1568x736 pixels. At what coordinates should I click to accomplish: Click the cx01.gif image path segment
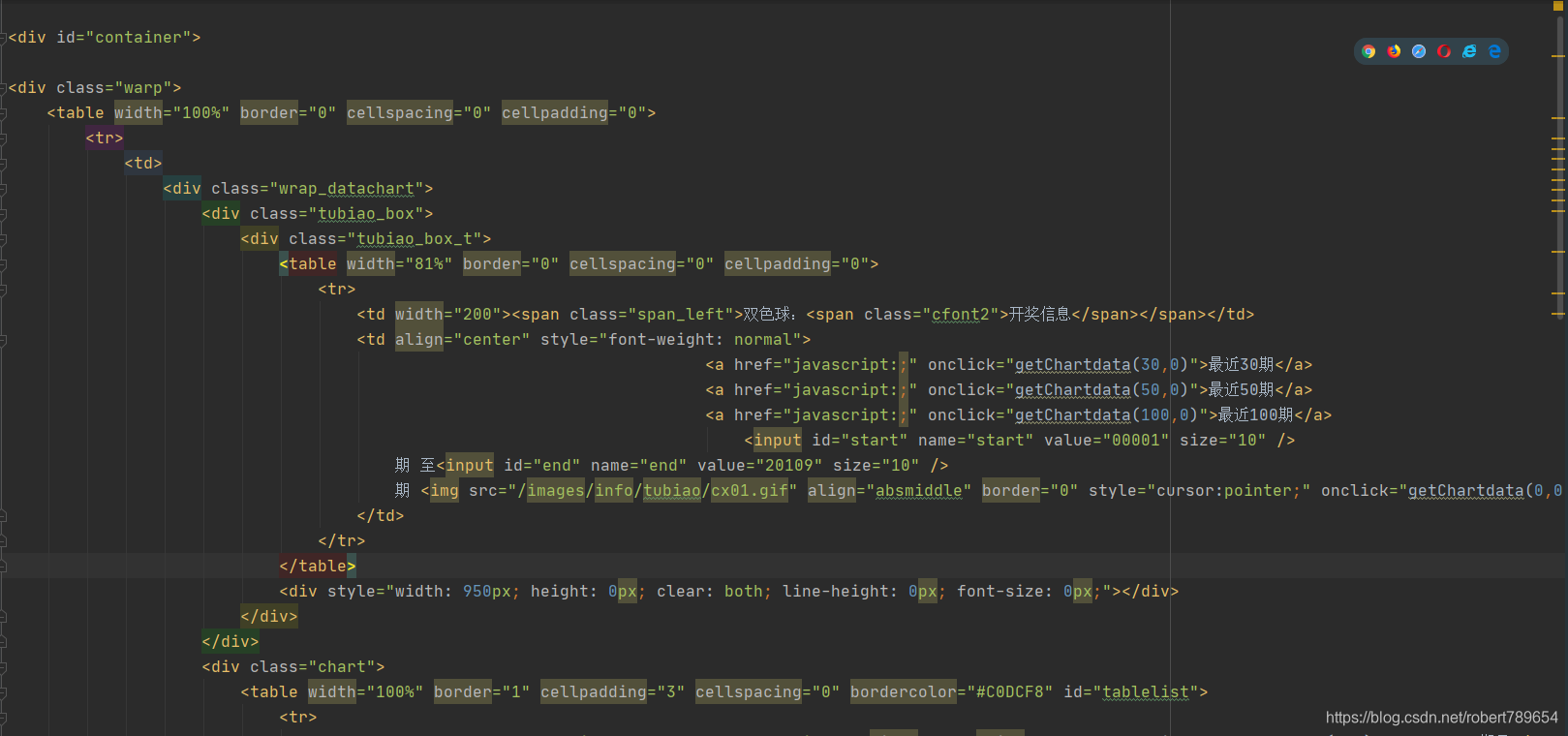[750, 491]
